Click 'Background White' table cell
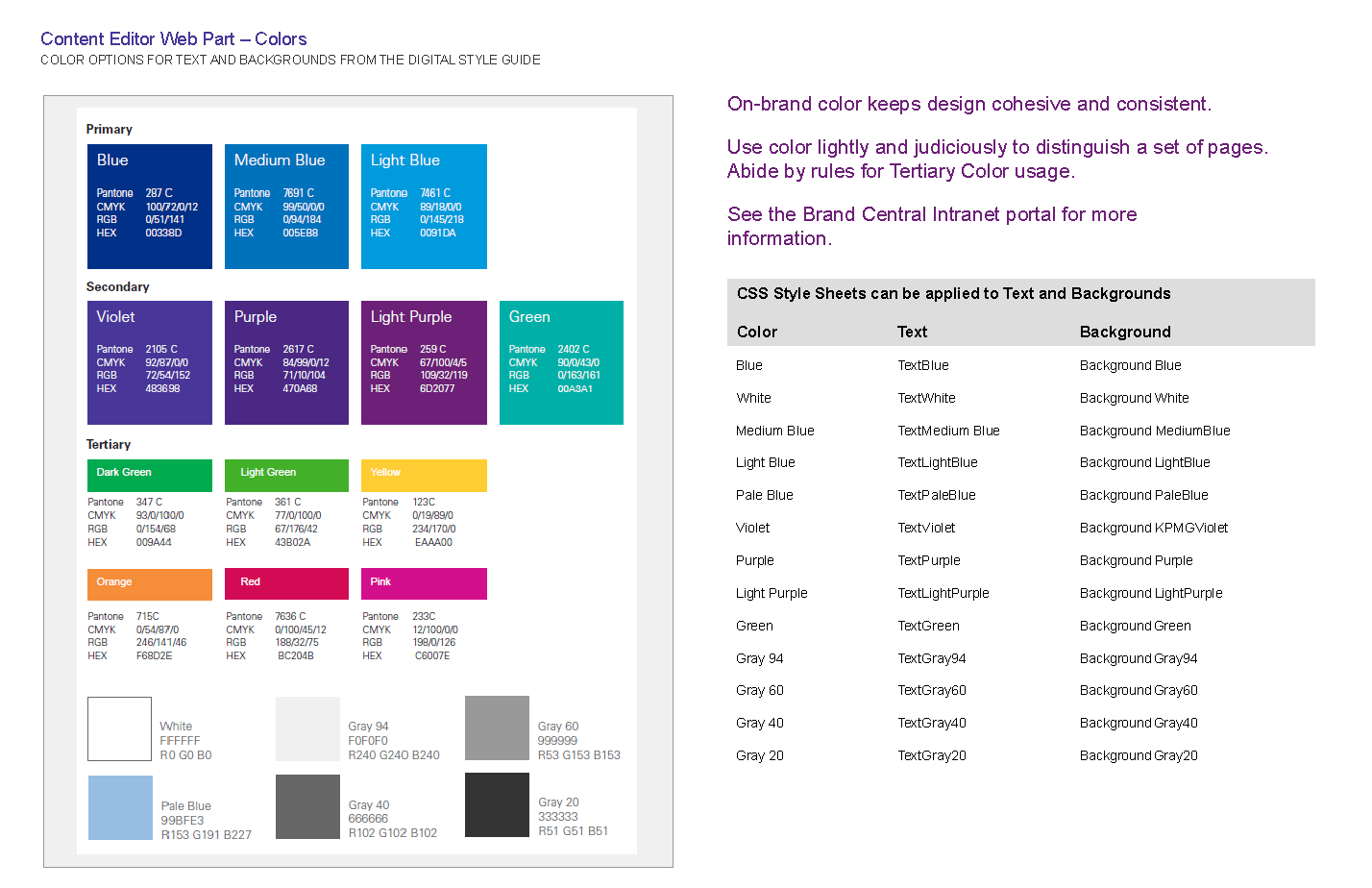 pyautogui.click(x=1135, y=399)
